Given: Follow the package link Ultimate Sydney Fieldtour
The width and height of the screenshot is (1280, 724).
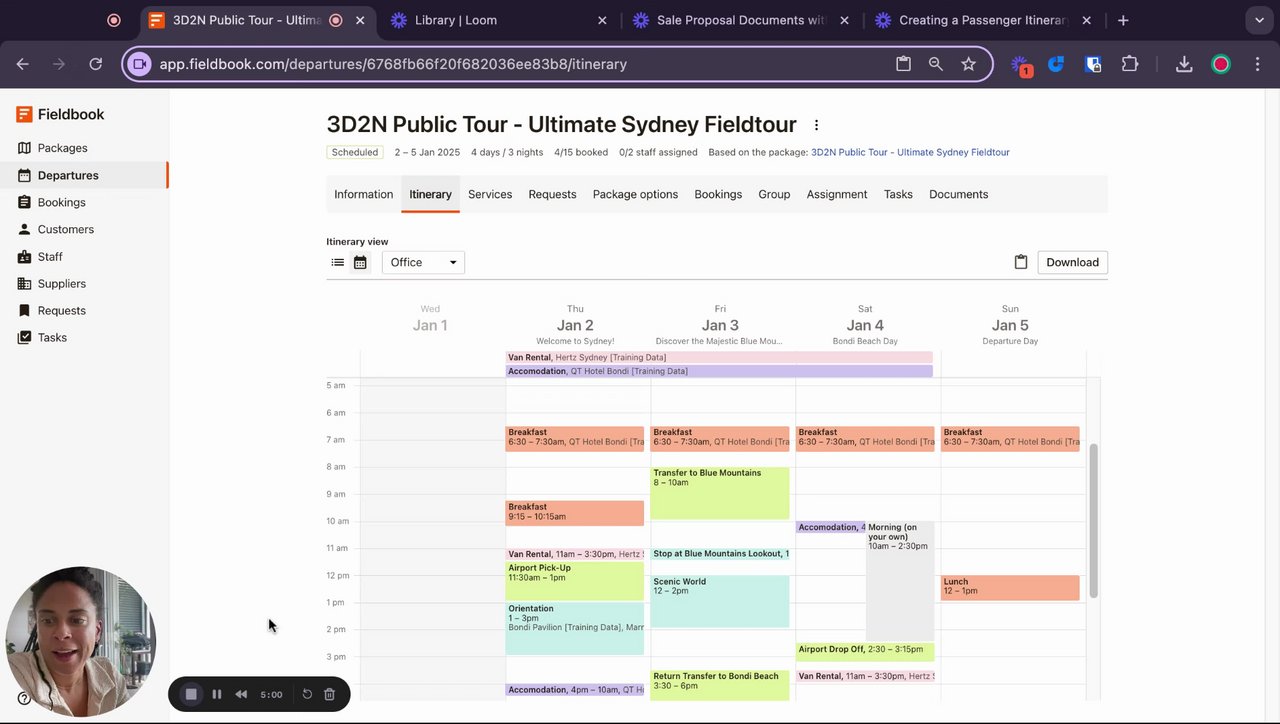Looking at the screenshot, I should pyautogui.click(x=910, y=153).
